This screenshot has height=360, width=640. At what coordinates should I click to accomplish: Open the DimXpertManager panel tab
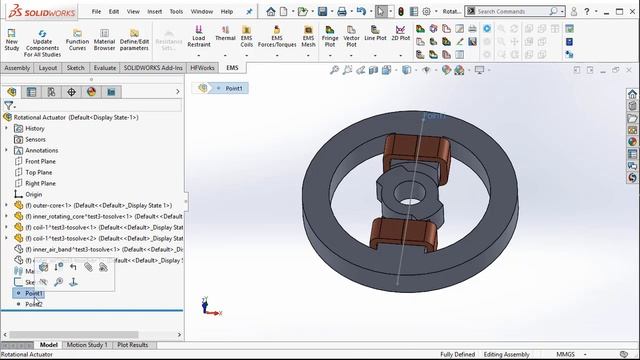coord(71,92)
